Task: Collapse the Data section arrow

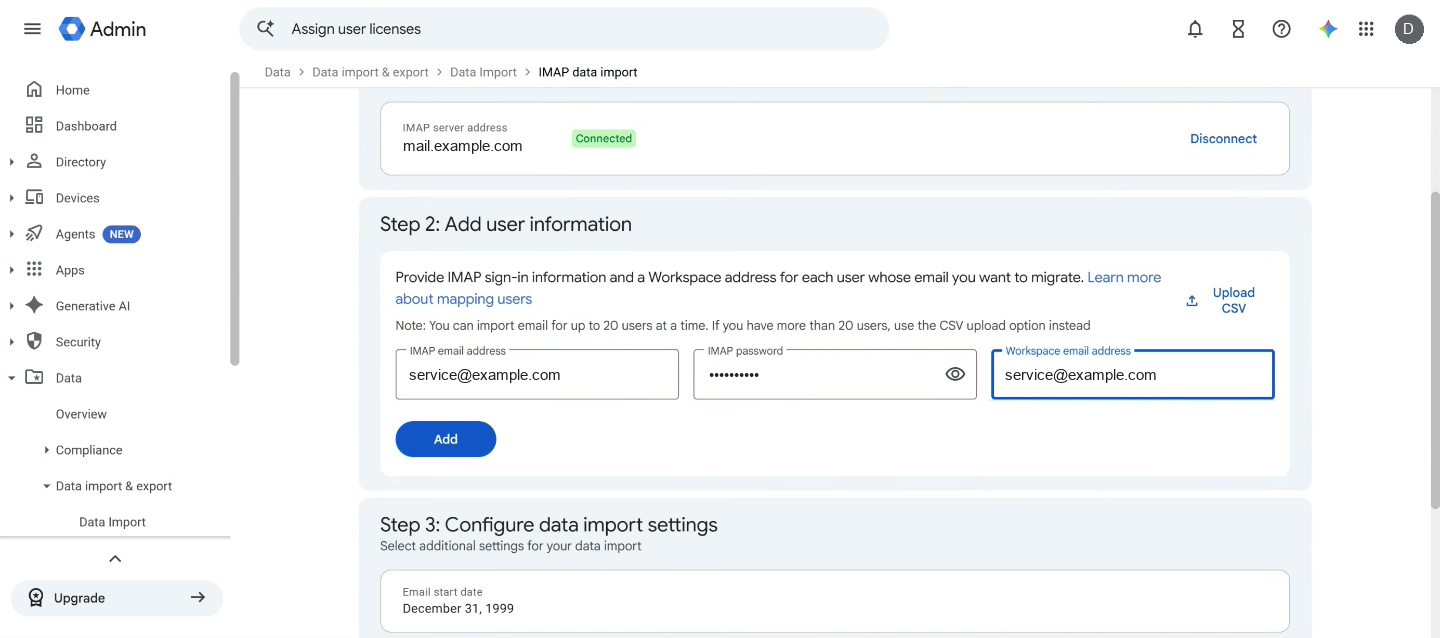Action: click(11, 378)
